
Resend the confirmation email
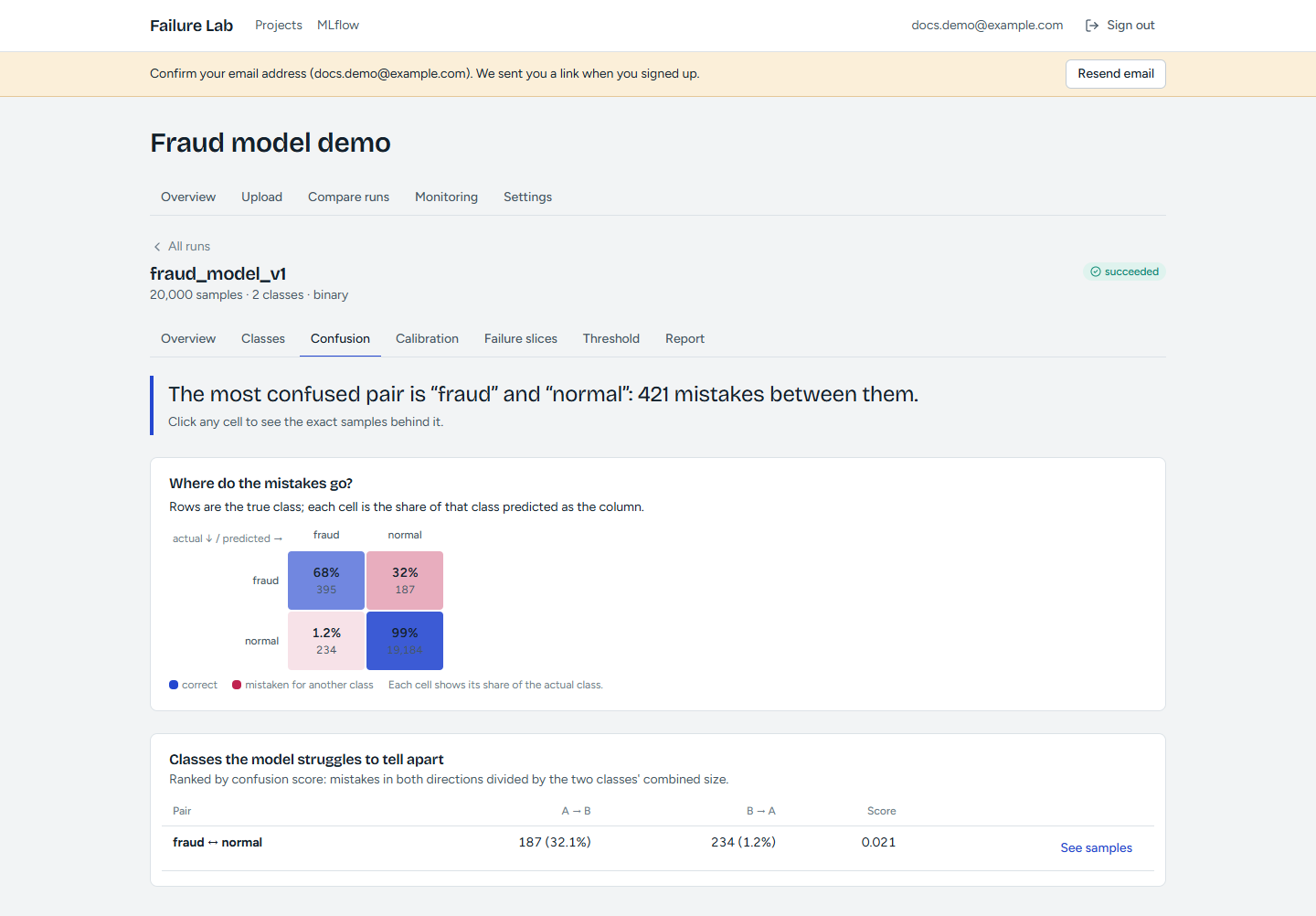tap(1116, 74)
